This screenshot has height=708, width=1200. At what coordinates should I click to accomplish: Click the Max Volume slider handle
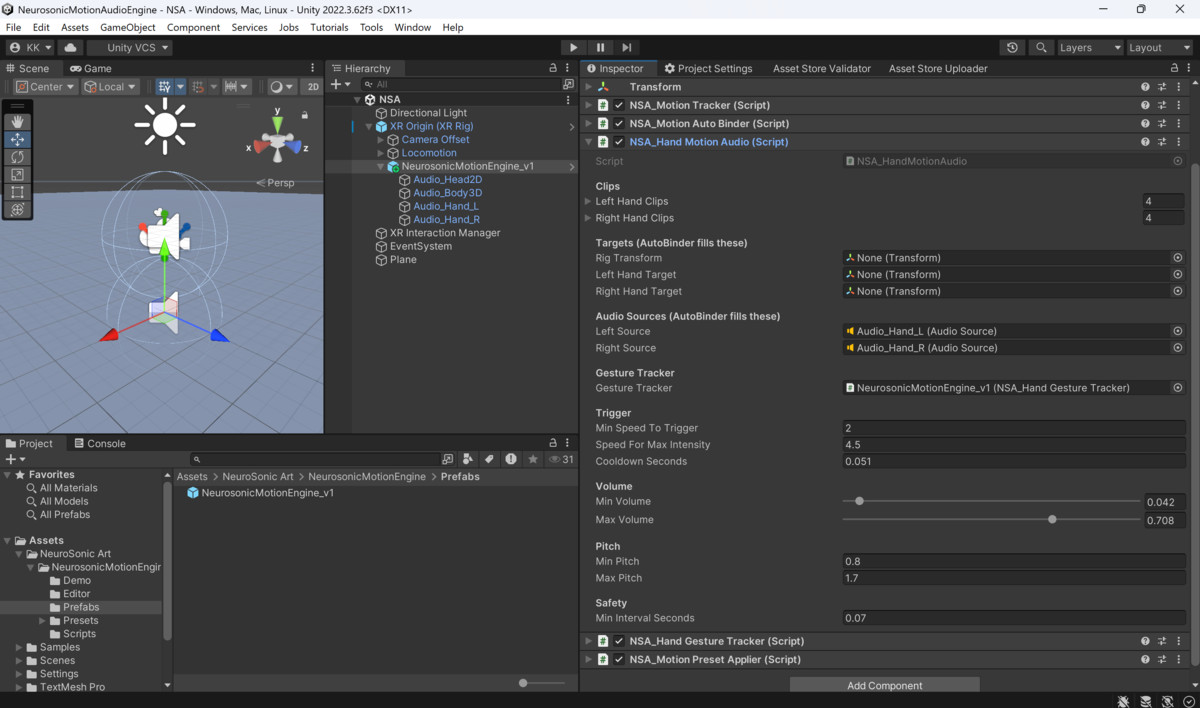coord(1052,519)
